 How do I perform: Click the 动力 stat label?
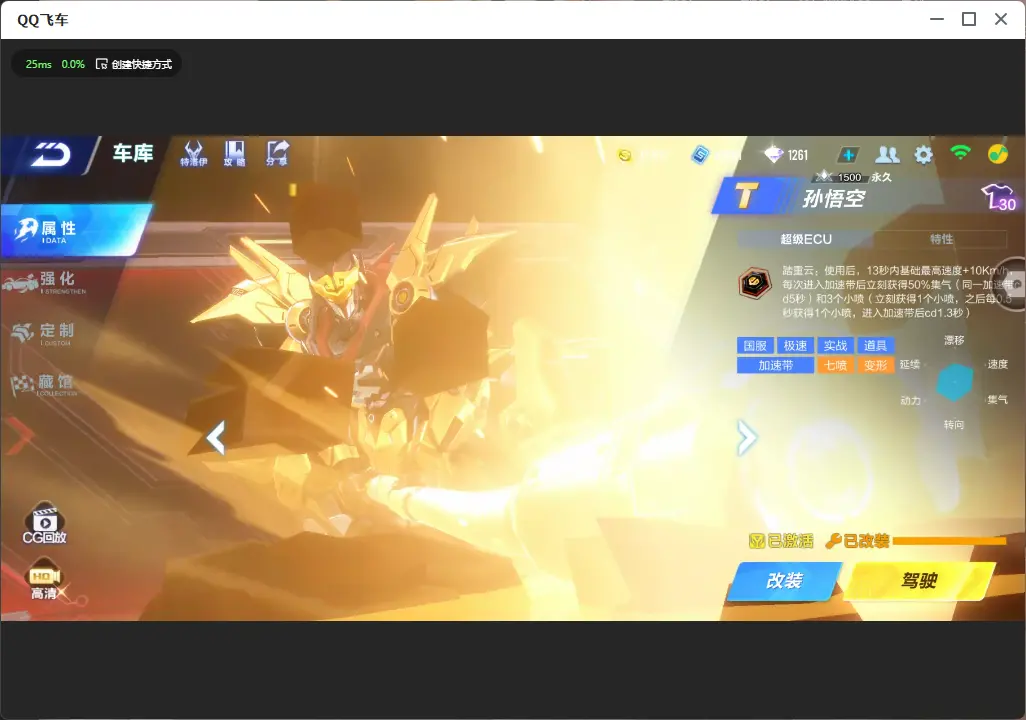point(910,400)
